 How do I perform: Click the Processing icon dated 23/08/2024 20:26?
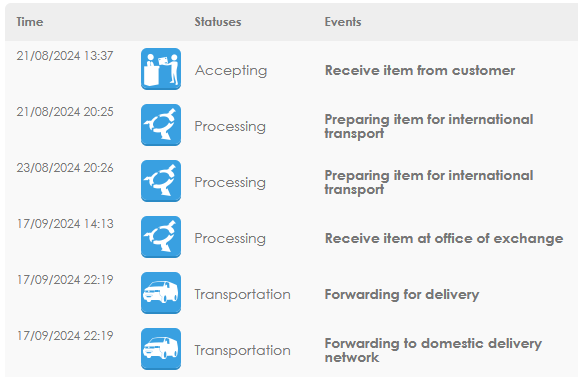[161, 181]
